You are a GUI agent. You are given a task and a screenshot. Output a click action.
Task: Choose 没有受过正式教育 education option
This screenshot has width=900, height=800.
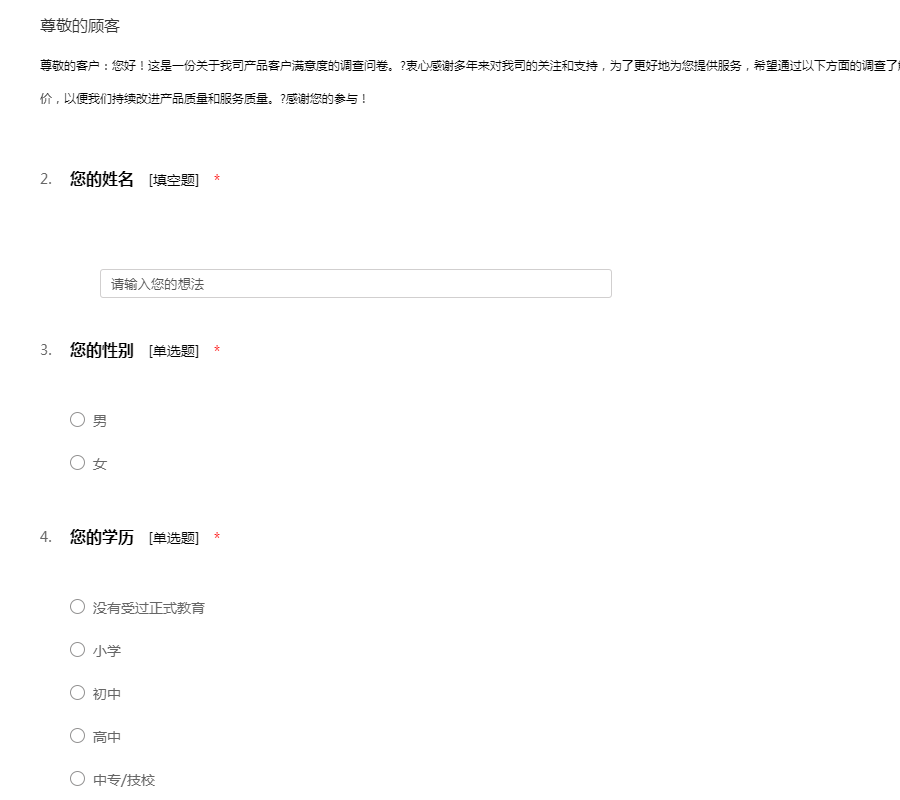click(x=77, y=607)
